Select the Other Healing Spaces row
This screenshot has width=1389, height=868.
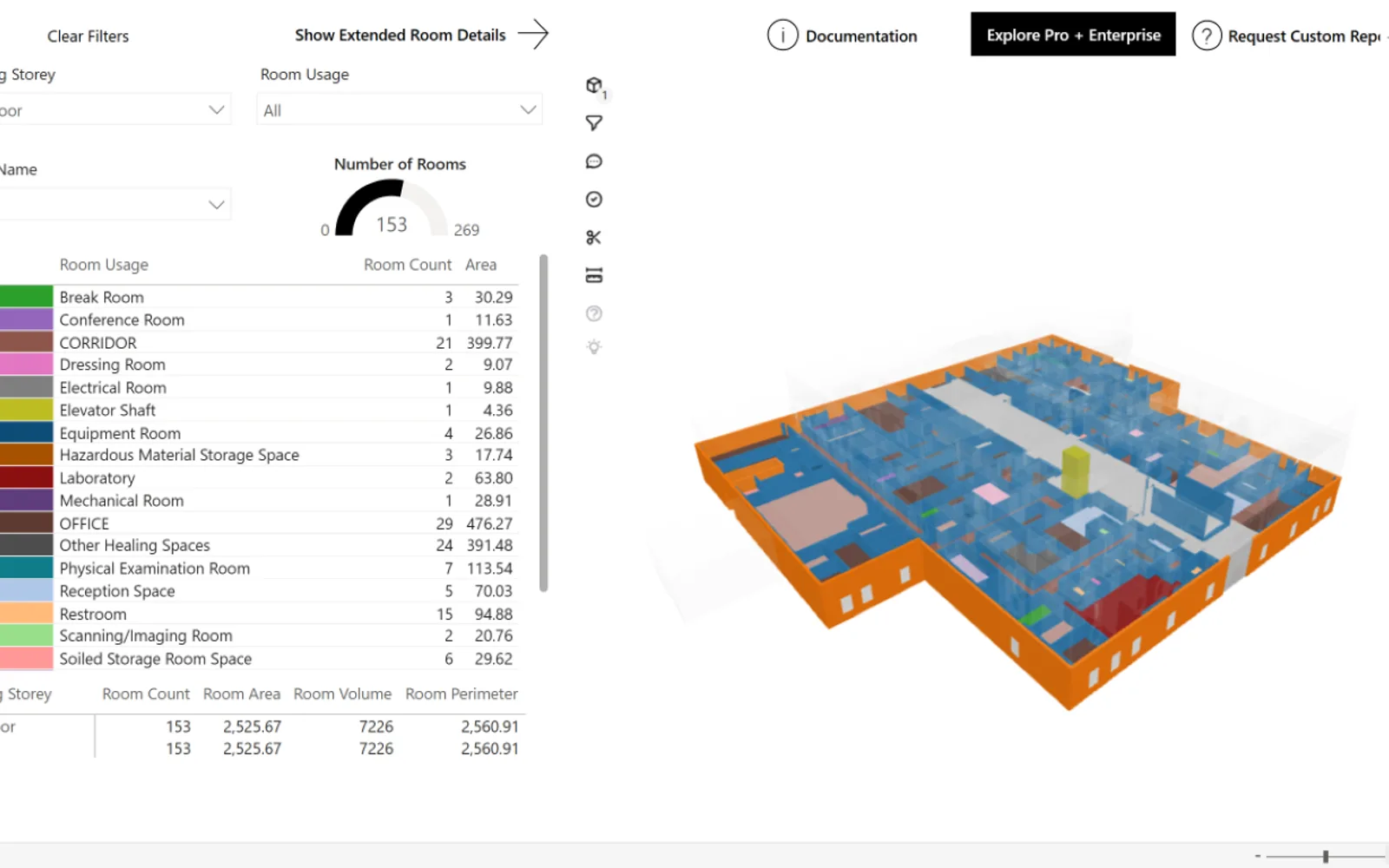tap(259, 545)
